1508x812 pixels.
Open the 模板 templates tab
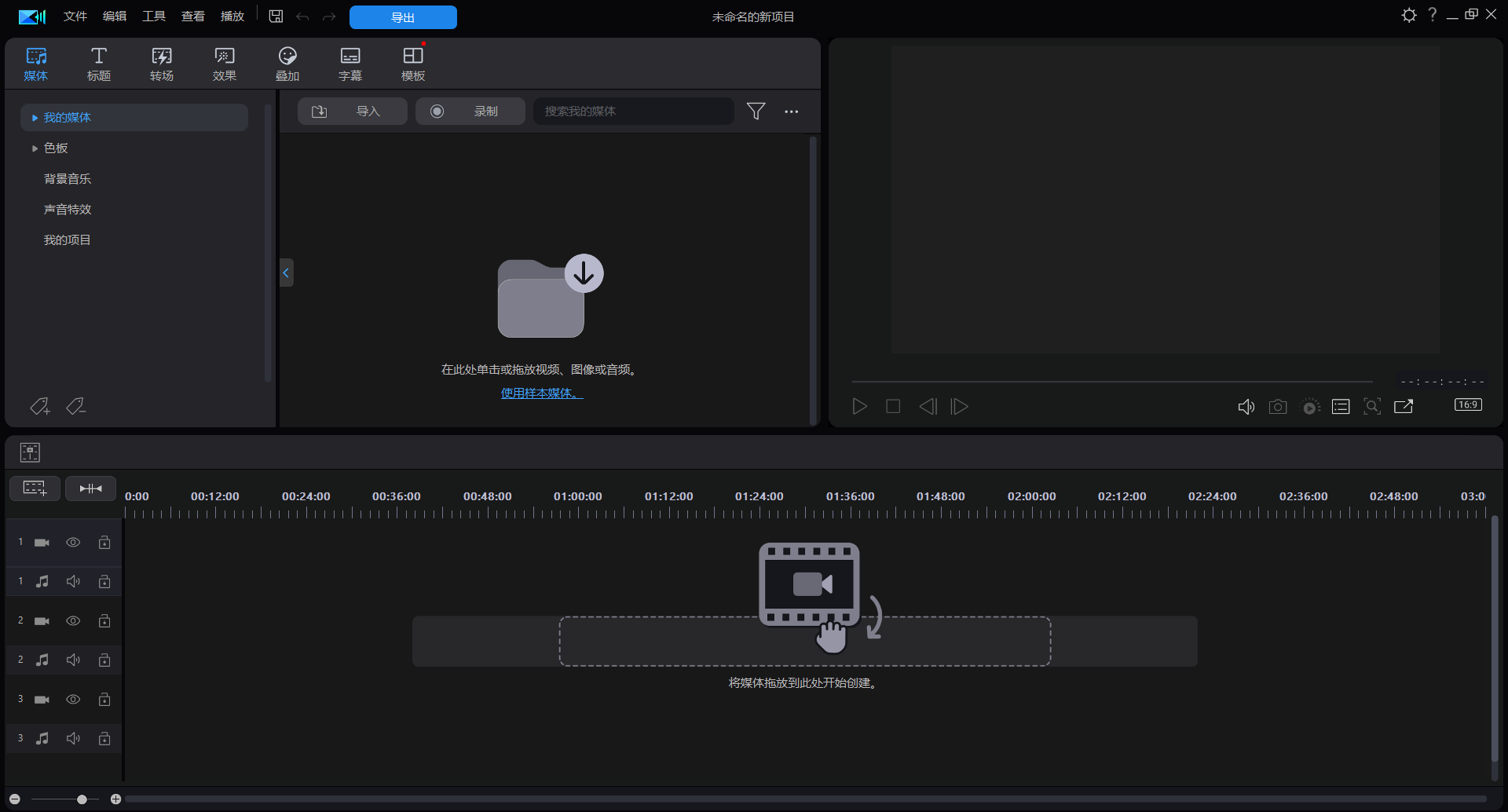[413, 64]
